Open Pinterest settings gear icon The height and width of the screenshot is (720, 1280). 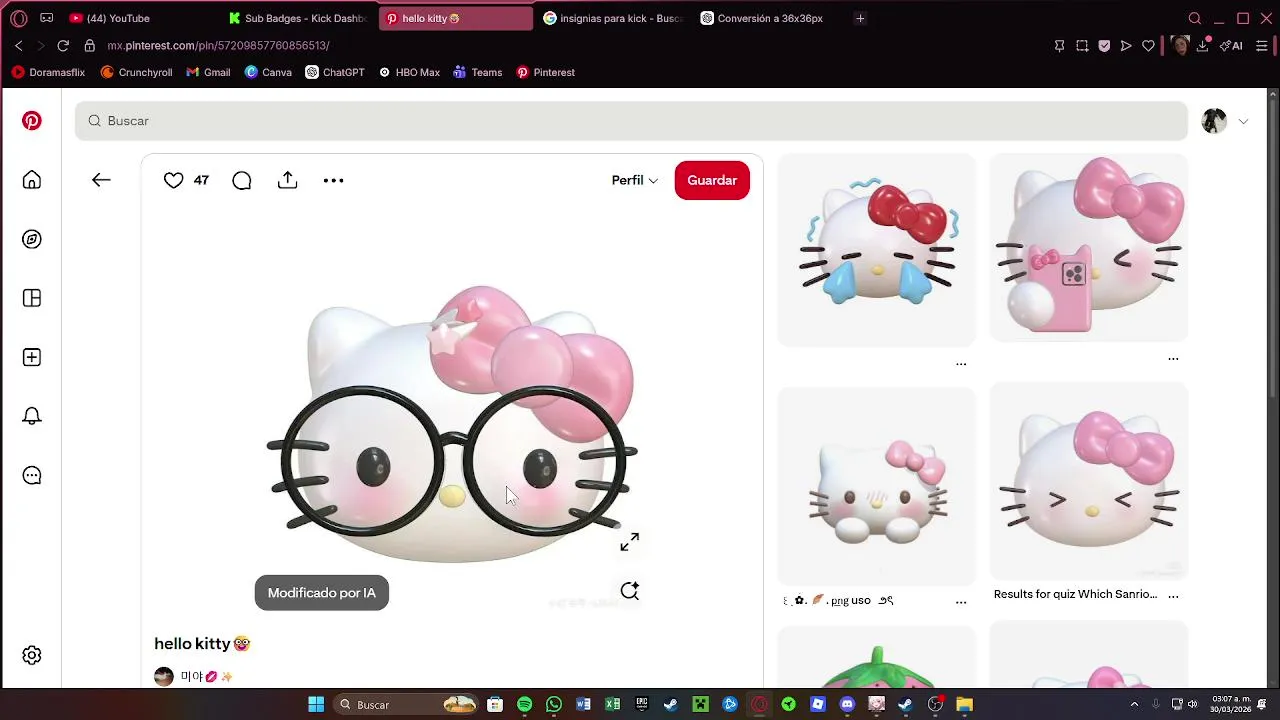tap(32, 655)
